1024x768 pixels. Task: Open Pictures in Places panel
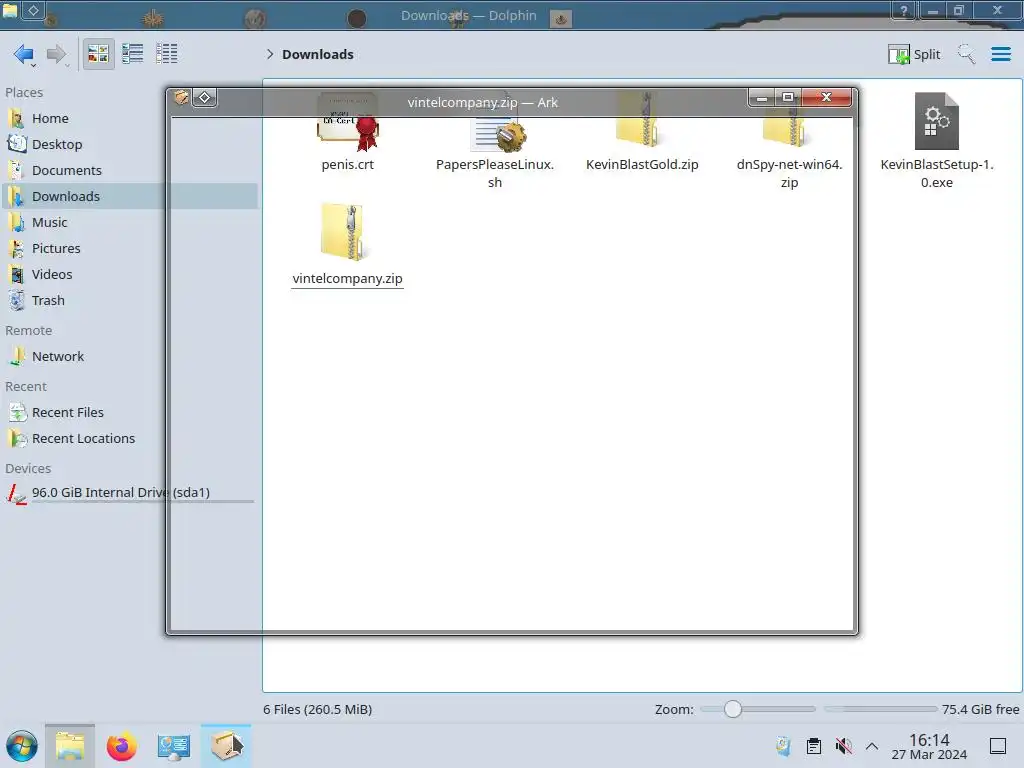(x=129, y=249)
